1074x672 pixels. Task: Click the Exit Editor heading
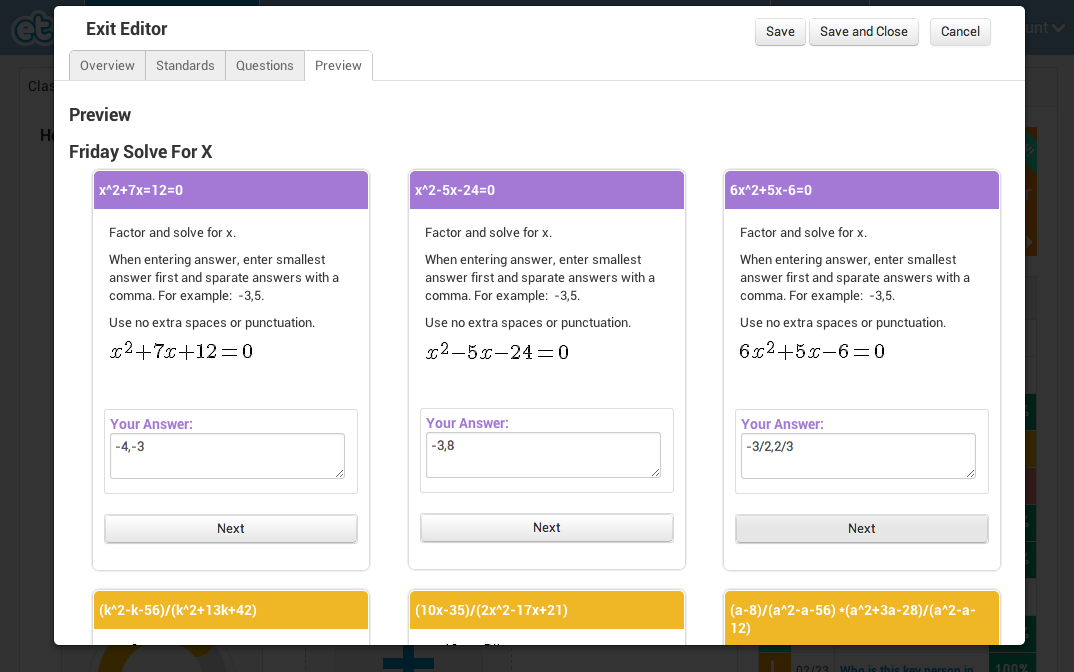coord(127,29)
